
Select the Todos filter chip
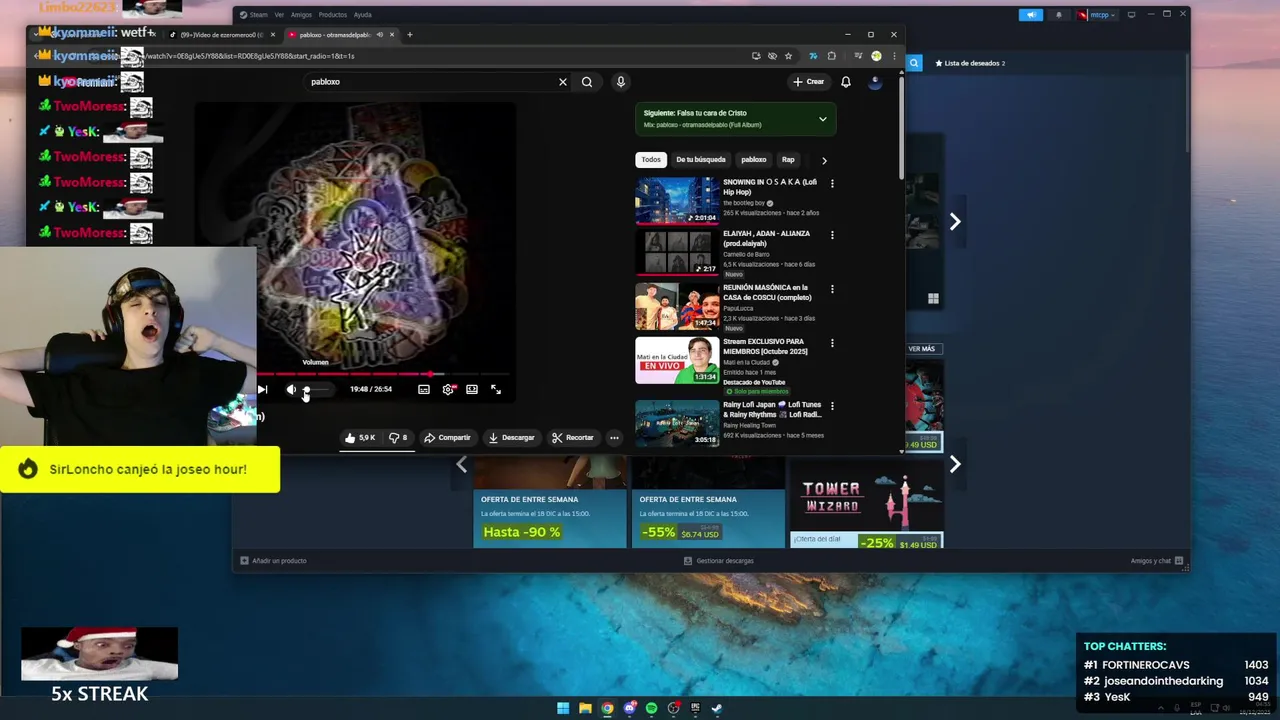pyautogui.click(x=651, y=160)
